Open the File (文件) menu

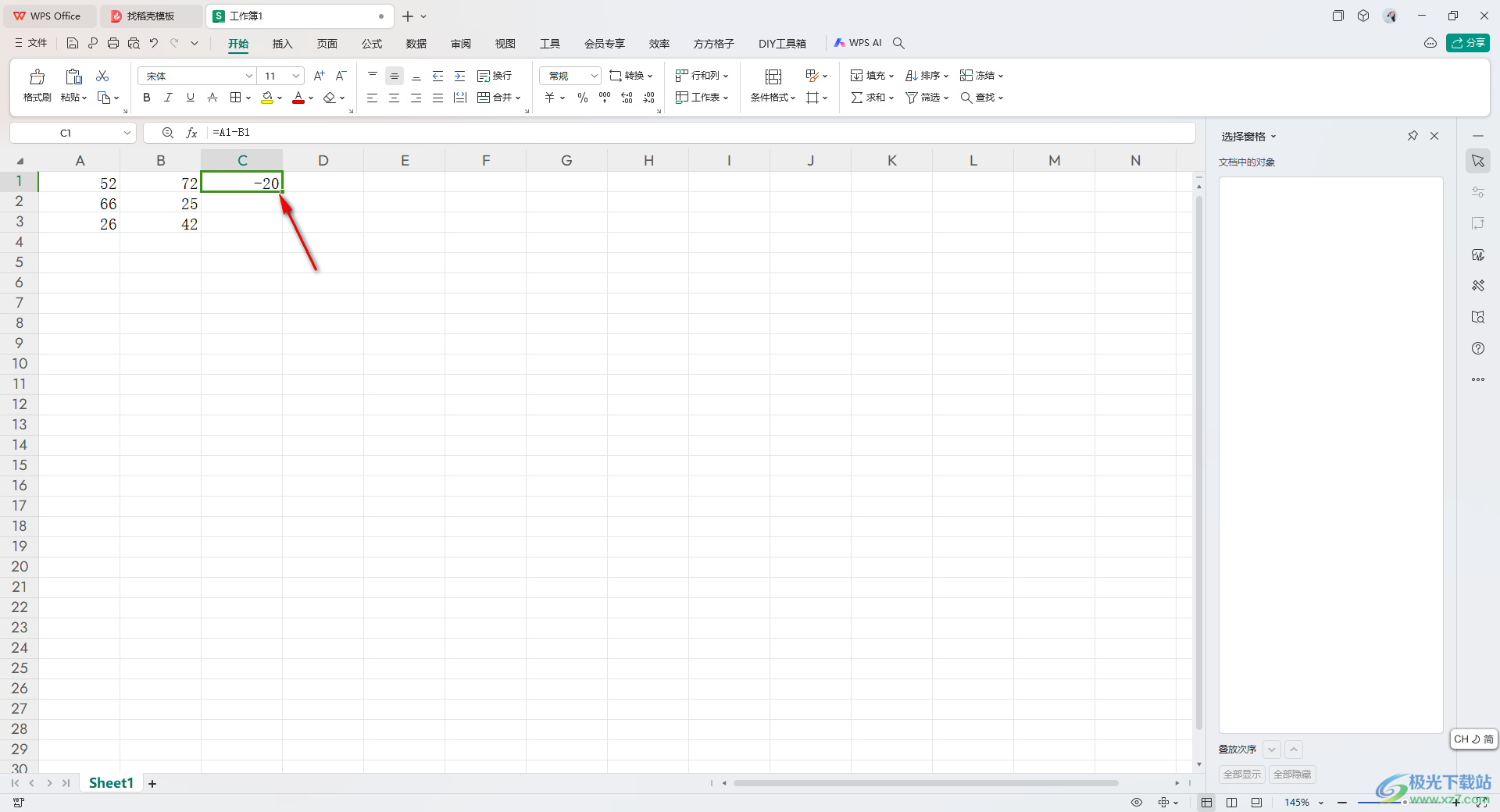click(x=31, y=44)
